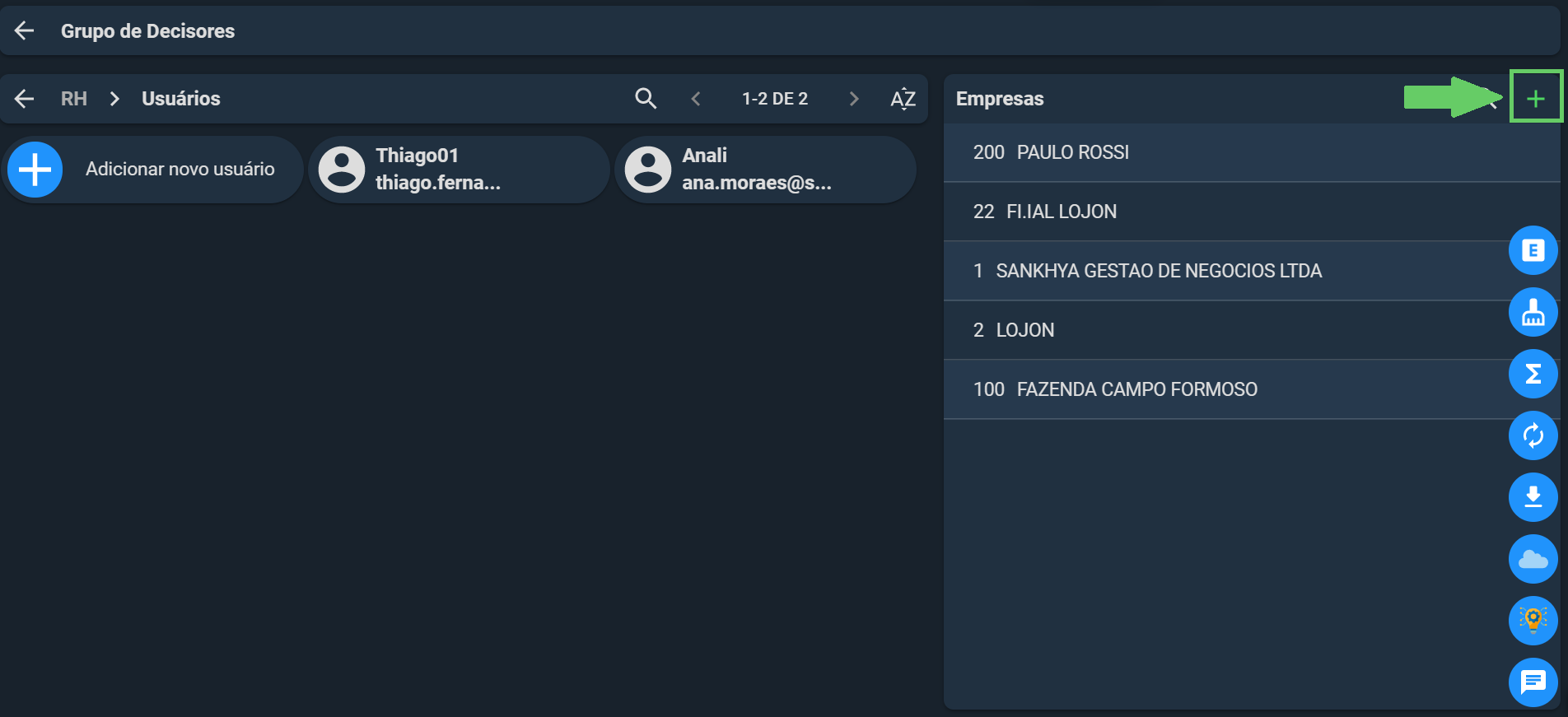Select company 22 FI.IAL LOJON
The image size is (1568, 717).
1252,212
